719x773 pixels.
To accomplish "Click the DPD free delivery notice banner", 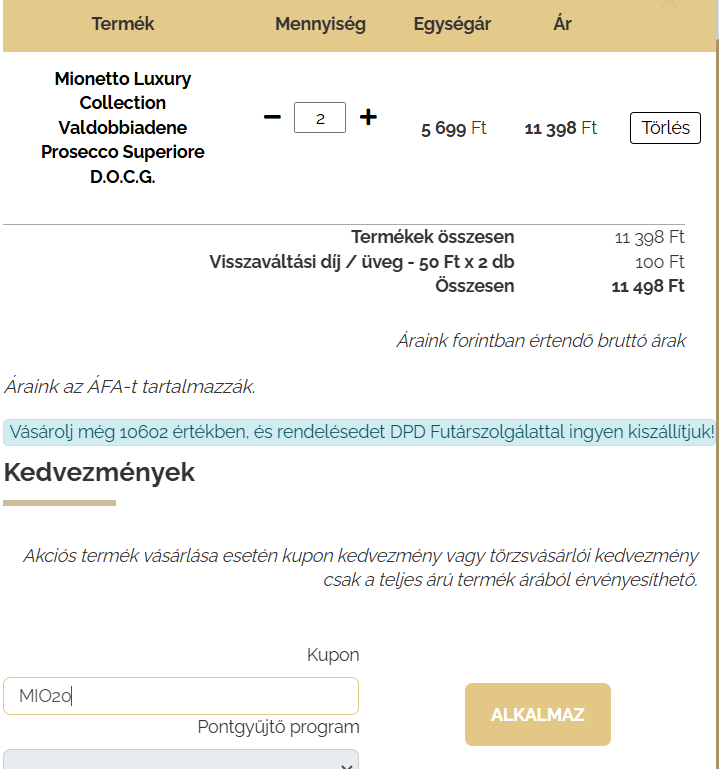I will coord(360,432).
